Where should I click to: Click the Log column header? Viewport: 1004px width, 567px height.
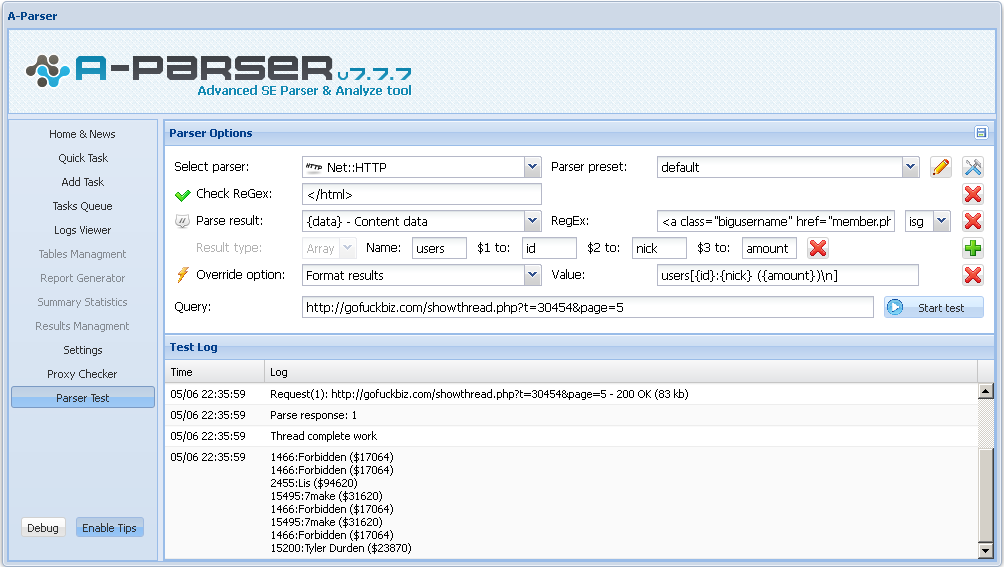(x=620, y=372)
